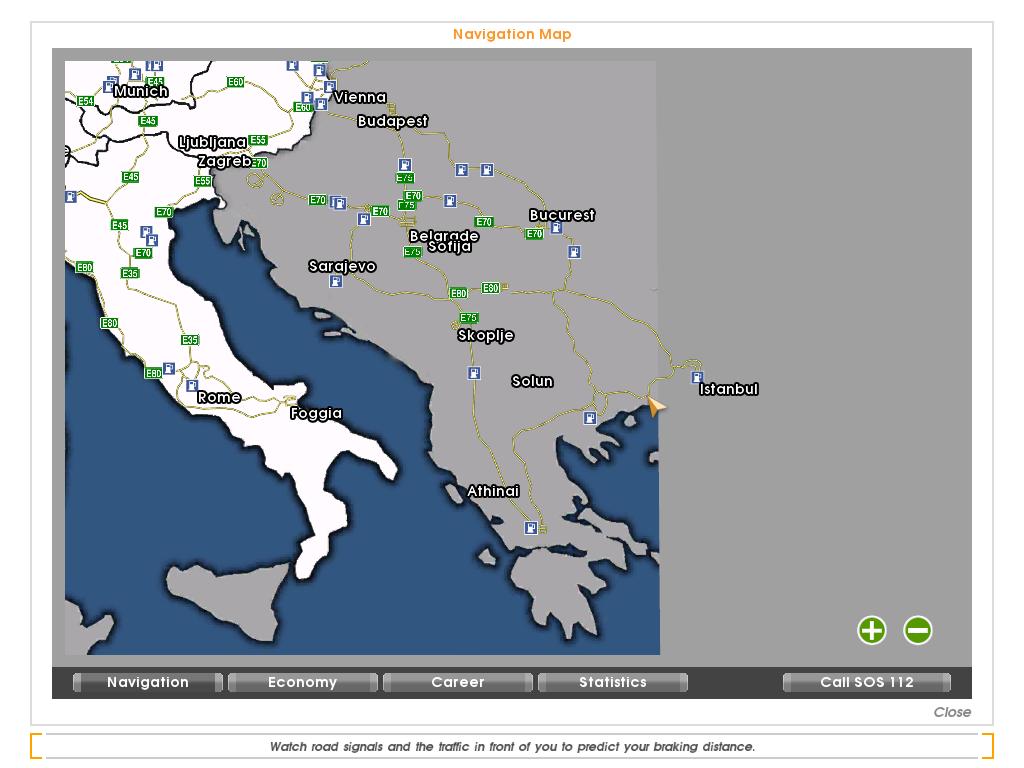This screenshot has height=768, width=1024.
Task: Open the Navigation tab
Action: click(x=148, y=682)
